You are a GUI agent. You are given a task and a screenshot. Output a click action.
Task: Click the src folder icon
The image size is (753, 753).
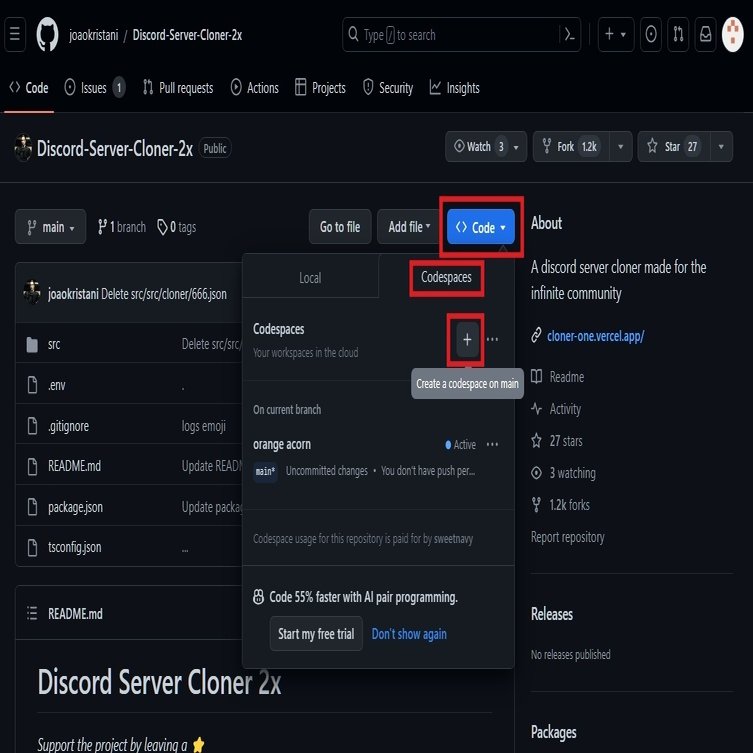pos(32,344)
